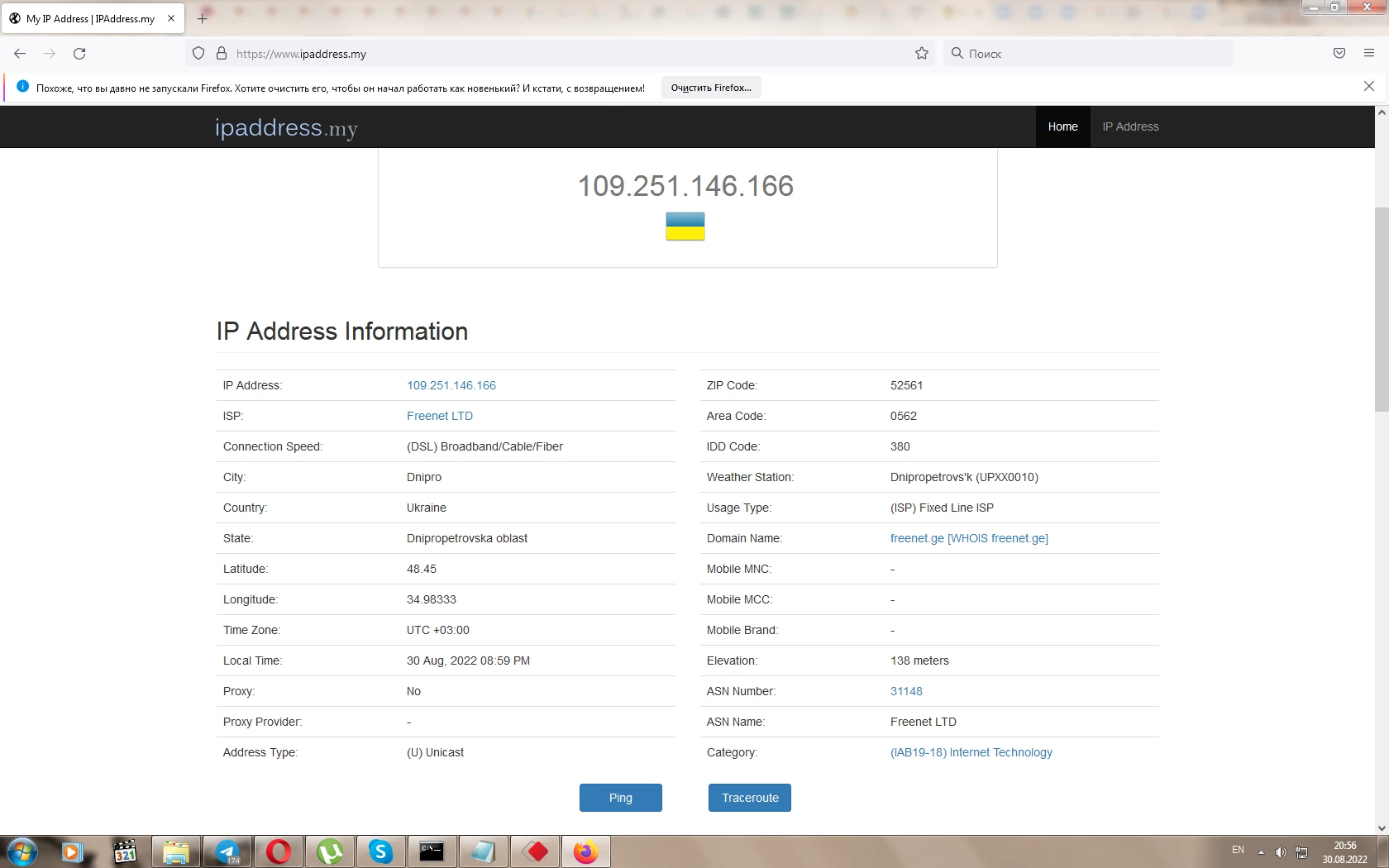Click the EN language indicator
The height and width of the screenshot is (868, 1389).
(x=1238, y=851)
